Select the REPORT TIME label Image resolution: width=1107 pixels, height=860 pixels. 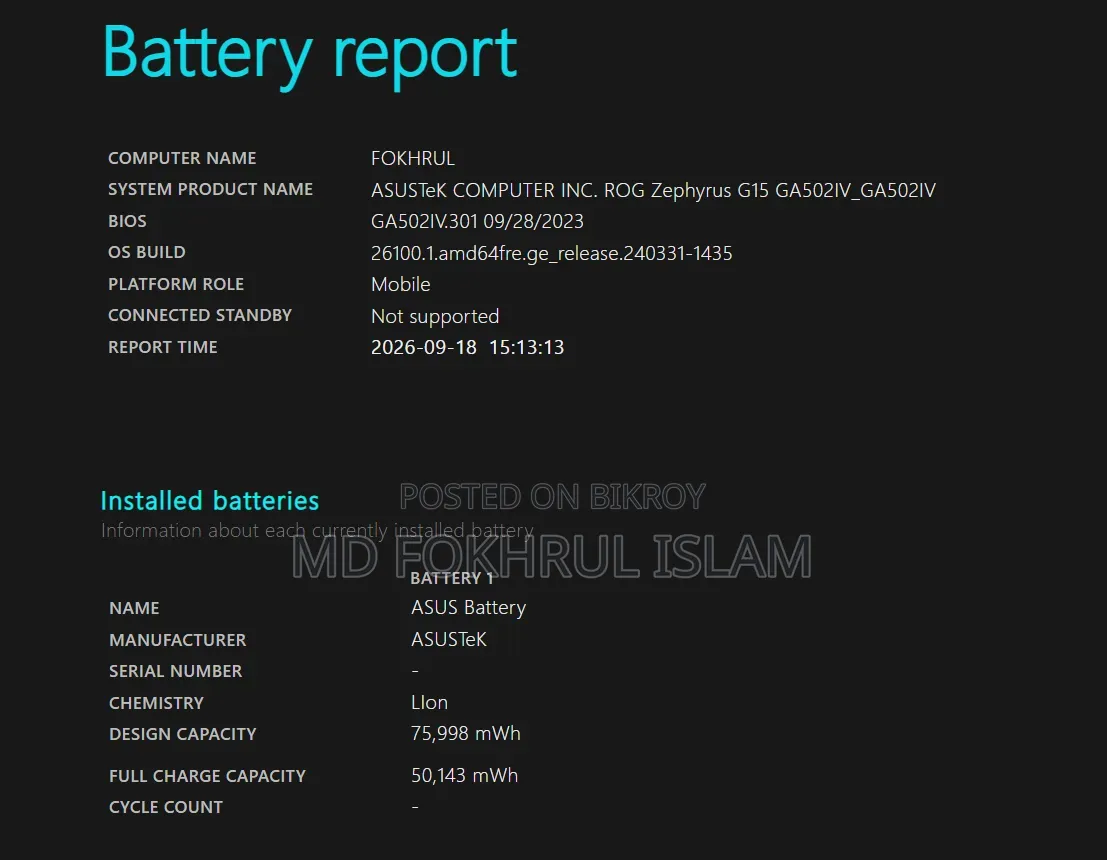click(162, 347)
